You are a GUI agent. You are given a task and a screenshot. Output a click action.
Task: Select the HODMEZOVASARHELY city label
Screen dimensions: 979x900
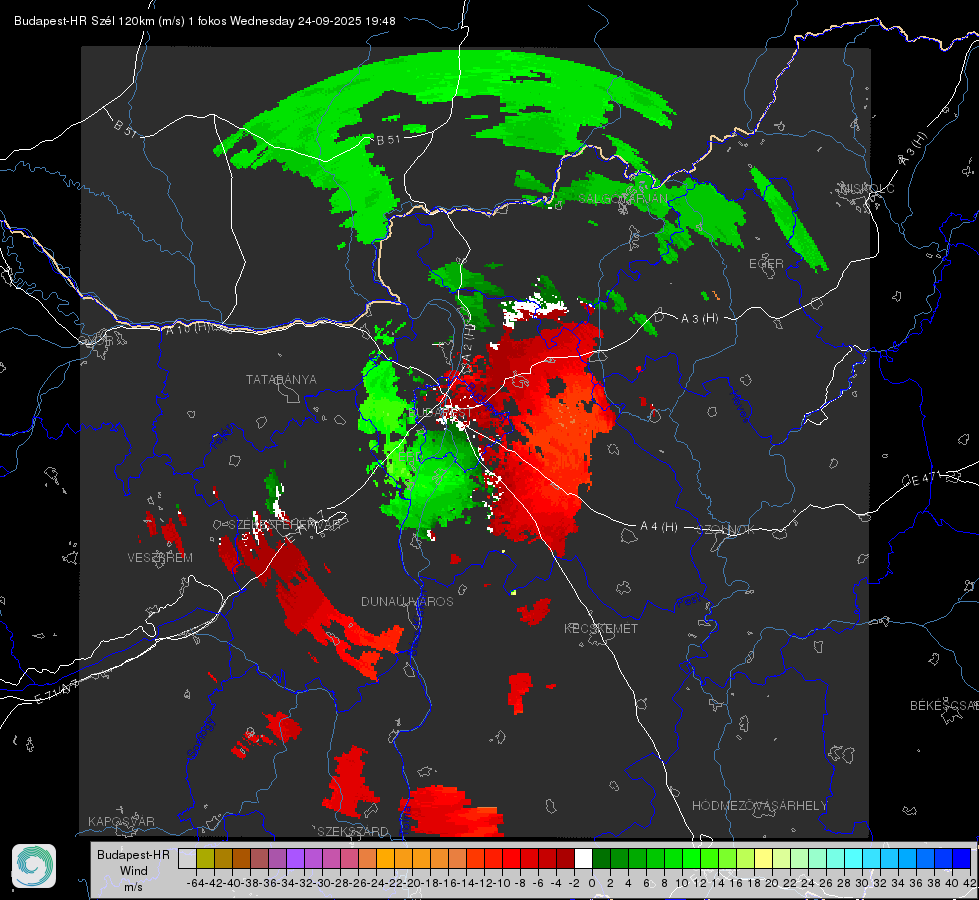[x=760, y=806]
